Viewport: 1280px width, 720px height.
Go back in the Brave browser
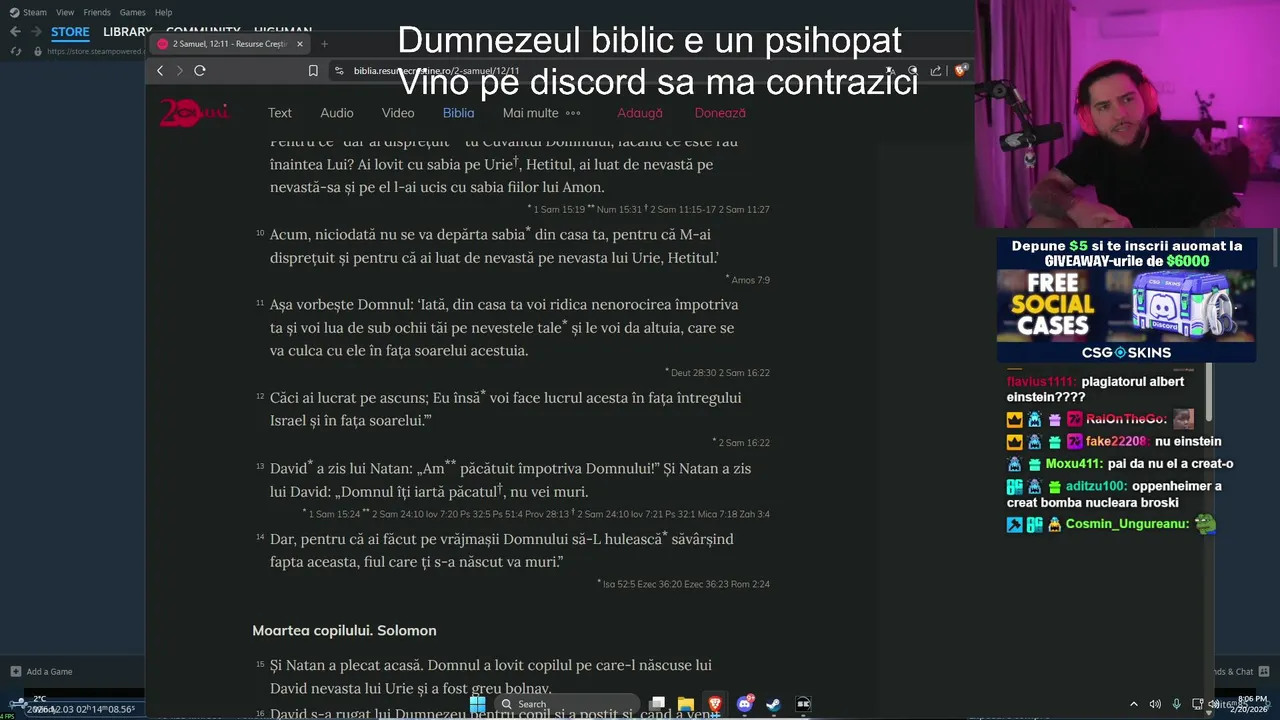(160, 70)
